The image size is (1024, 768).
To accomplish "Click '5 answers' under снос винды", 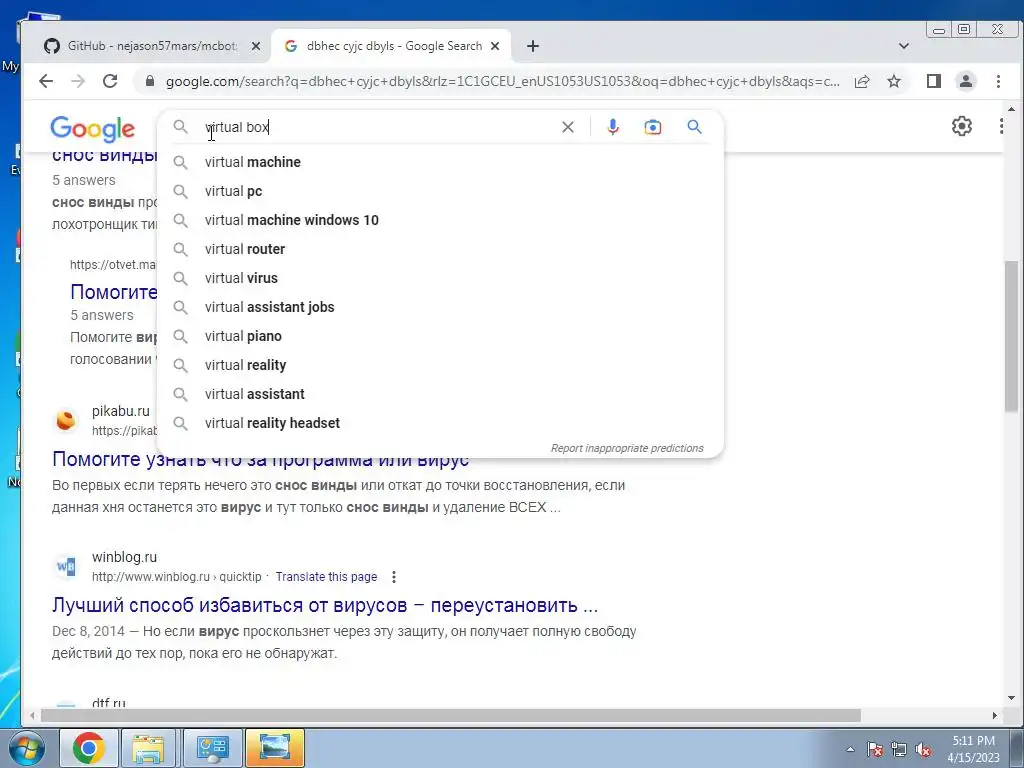I will point(84,180).
